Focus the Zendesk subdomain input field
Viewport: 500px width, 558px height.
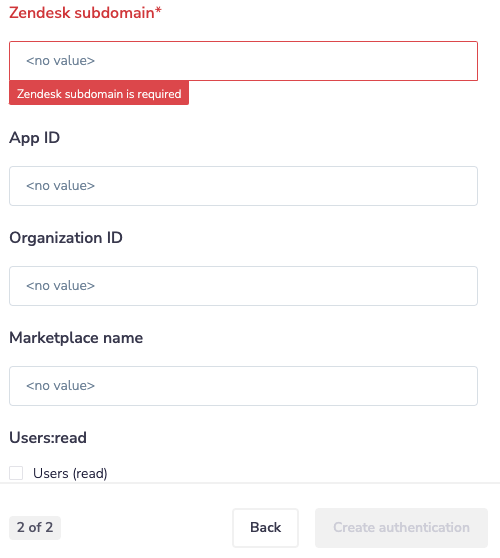click(x=243, y=61)
